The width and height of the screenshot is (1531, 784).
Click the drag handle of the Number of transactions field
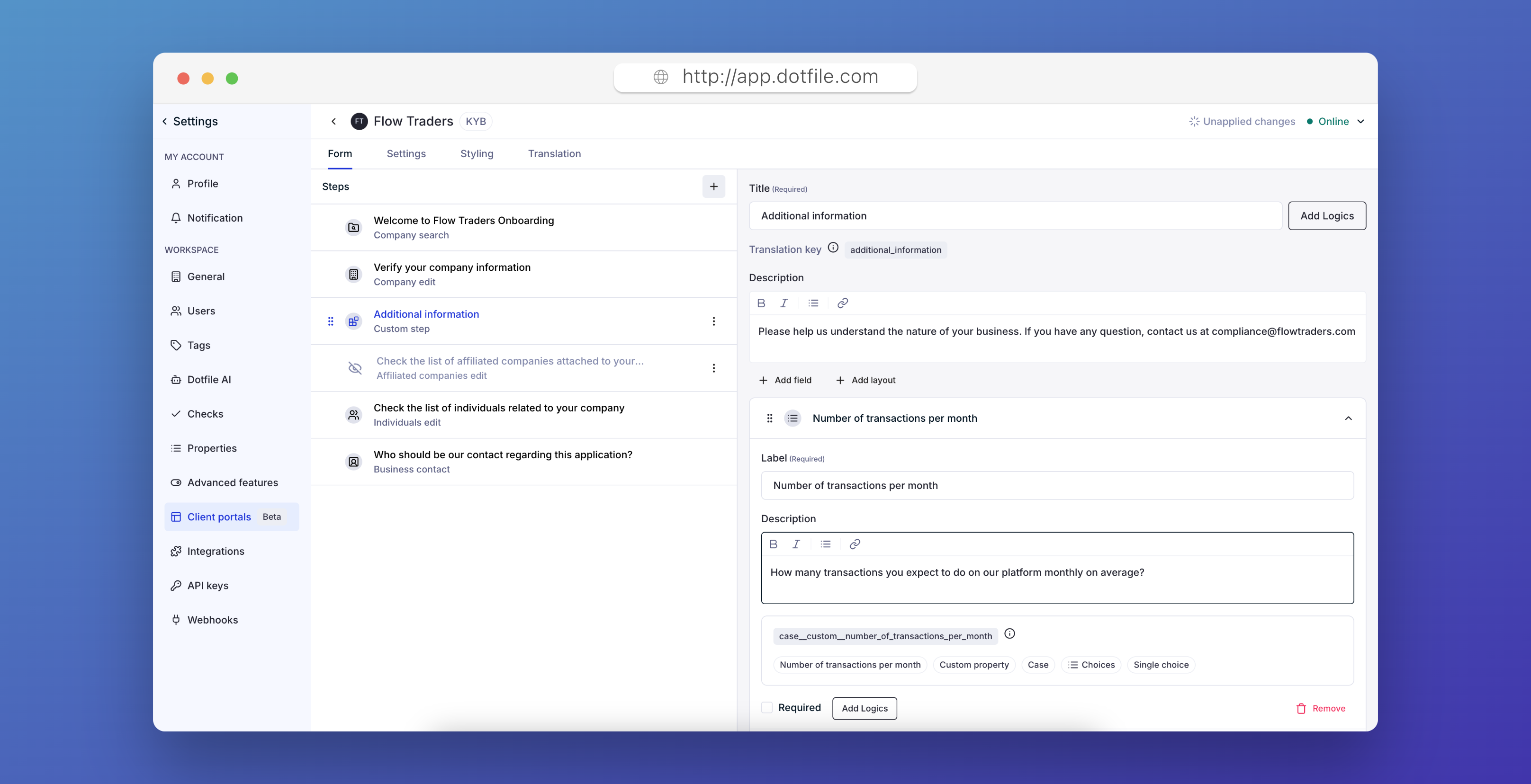pyautogui.click(x=769, y=418)
